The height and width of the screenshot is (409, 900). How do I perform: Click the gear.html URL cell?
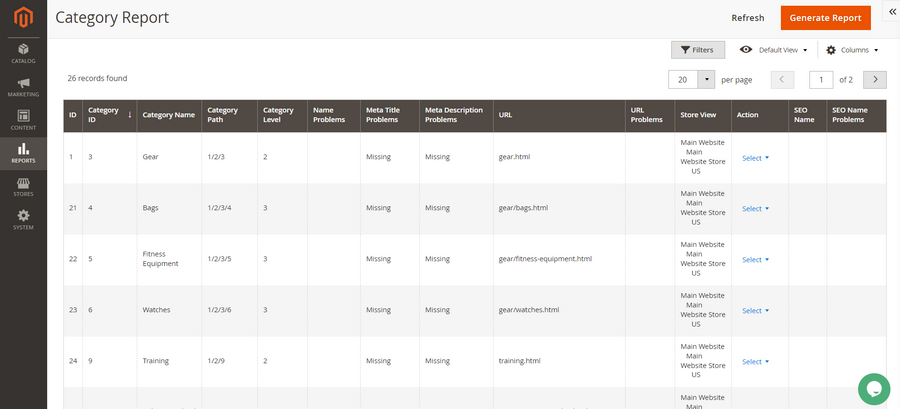[559, 158]
